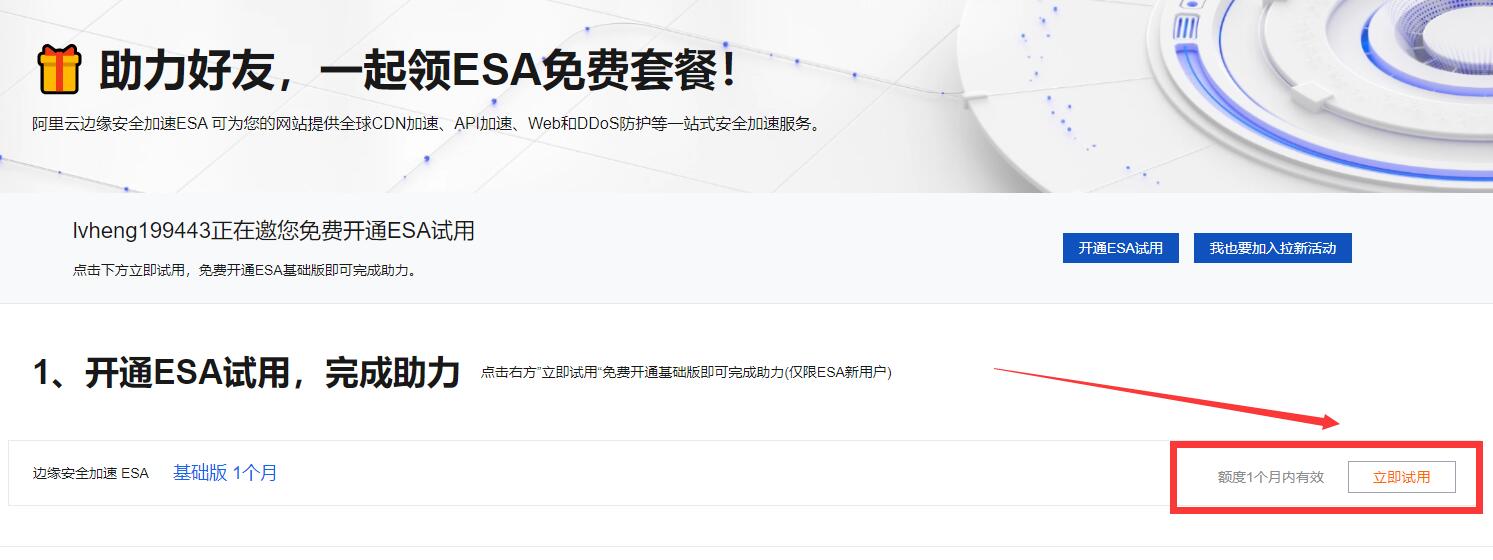The height and width of the screenshot is (560, 1493).
Task: Click the hint text 点击右方"立即试用"免费开通基础版
Action: pyautogui.click(x=686, y=372)
